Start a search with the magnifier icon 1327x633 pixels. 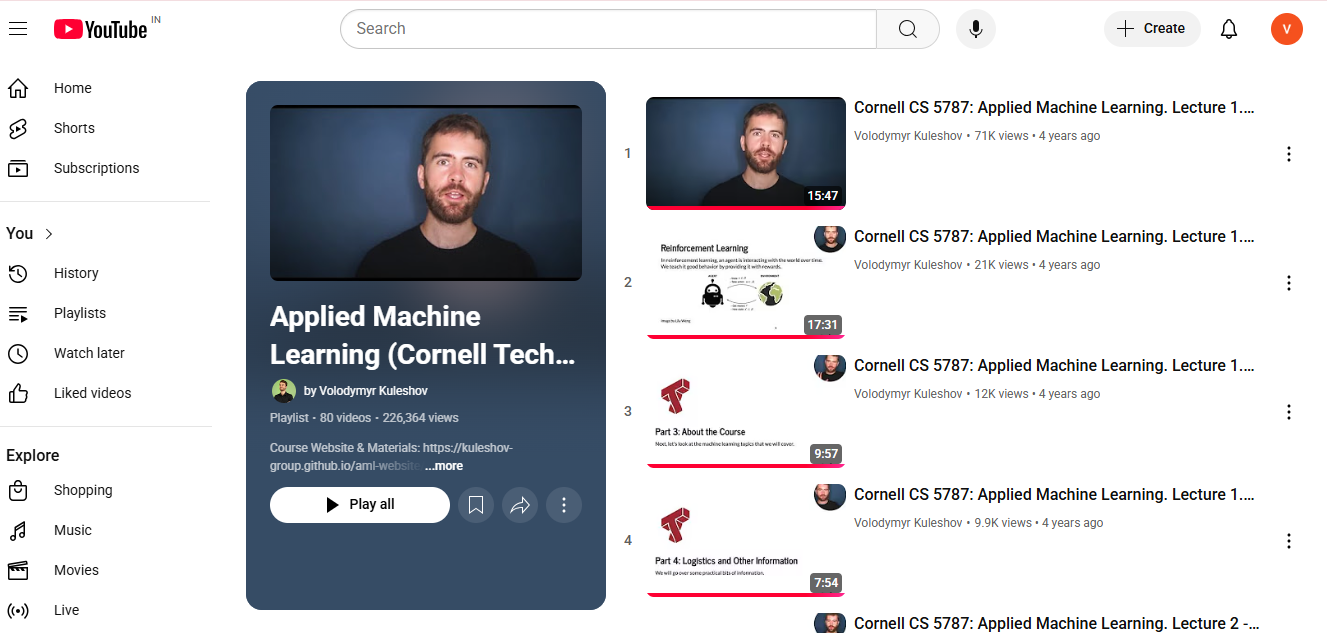click(x=907, y=29)
